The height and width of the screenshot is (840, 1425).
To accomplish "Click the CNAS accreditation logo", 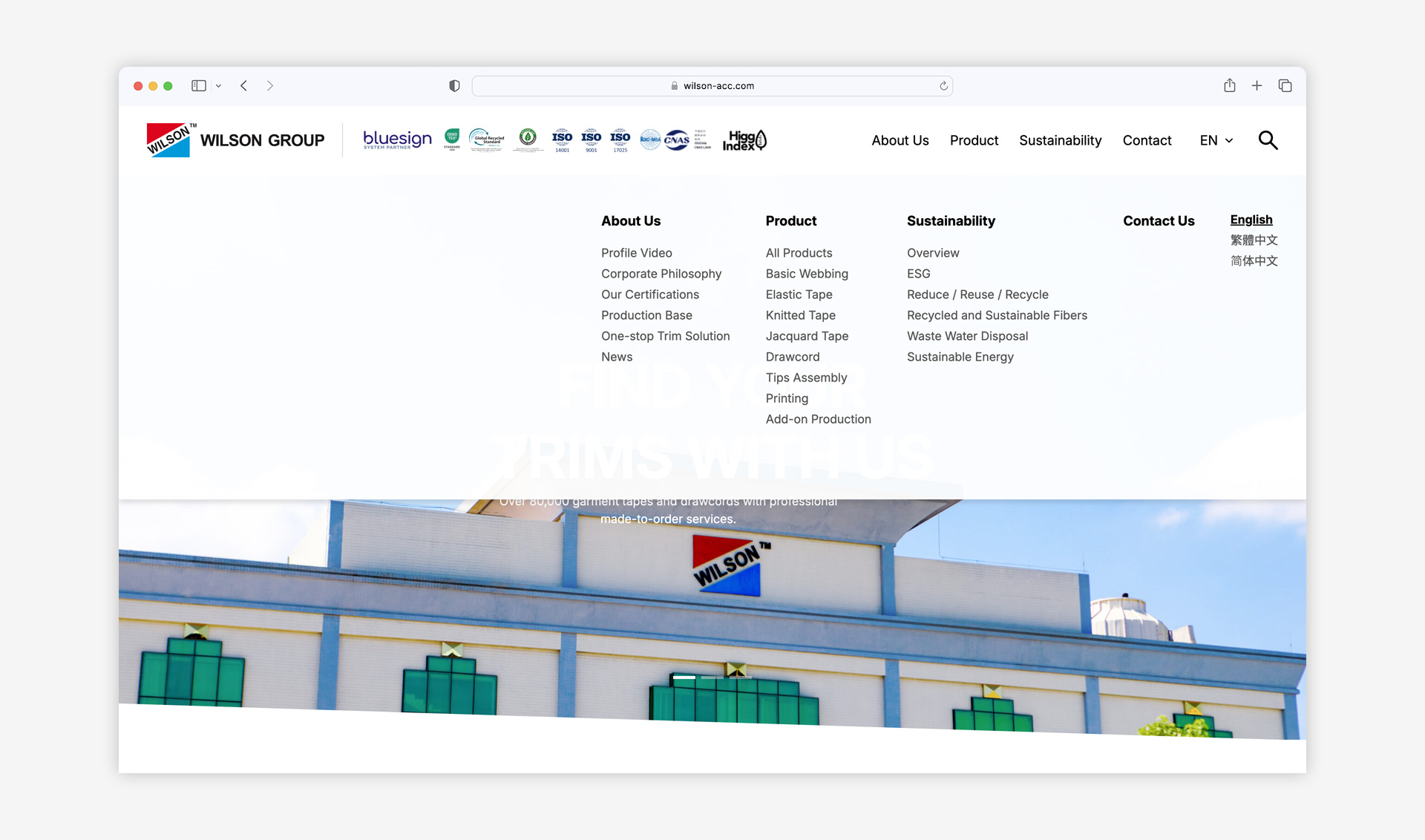I will [x=676, y=140].
